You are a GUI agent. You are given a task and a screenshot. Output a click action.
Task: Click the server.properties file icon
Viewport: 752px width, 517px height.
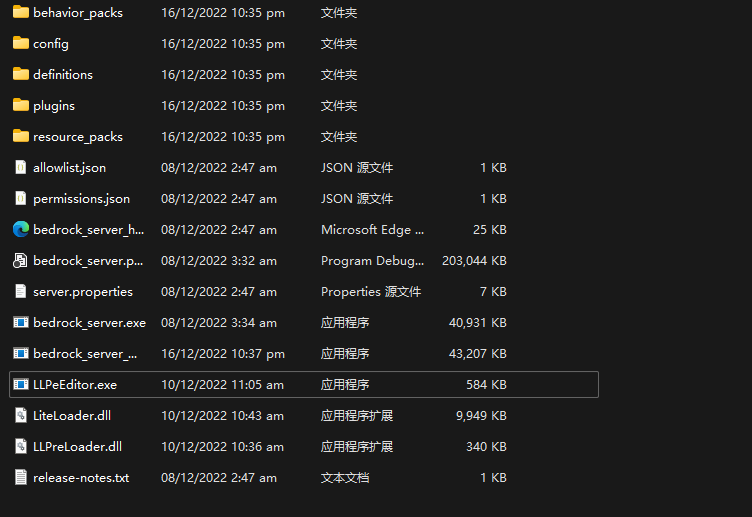point(21,291)
